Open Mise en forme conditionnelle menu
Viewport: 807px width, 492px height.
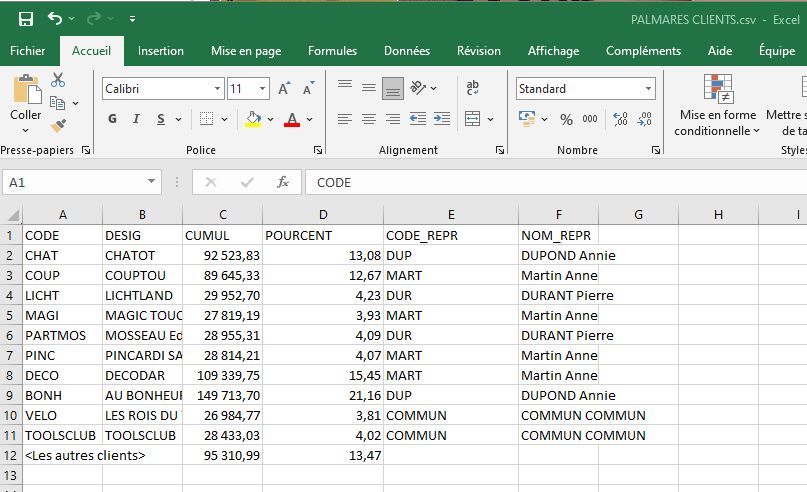pos(717,106)
